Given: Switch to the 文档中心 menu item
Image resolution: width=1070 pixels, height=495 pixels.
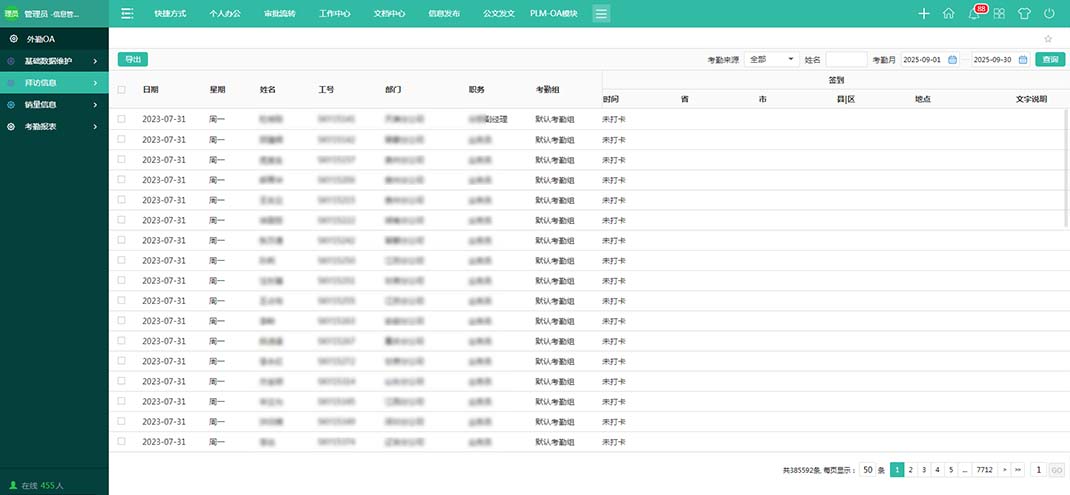Looking at the screenshot, I should click(389, 14).
